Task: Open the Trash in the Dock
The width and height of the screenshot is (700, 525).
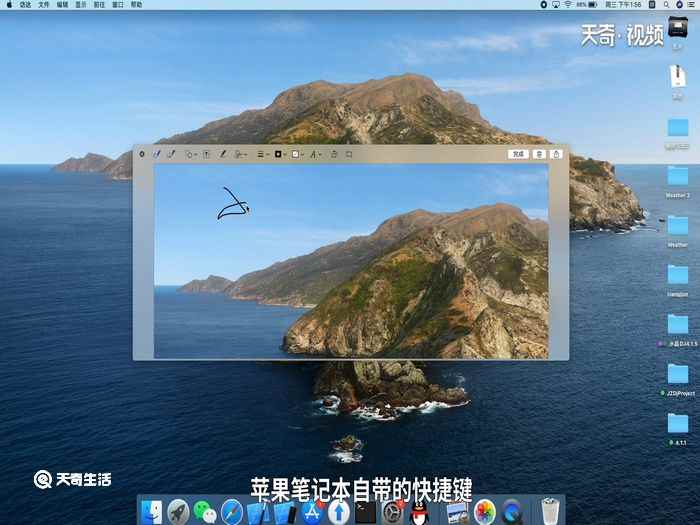Action: coord(550,512)
